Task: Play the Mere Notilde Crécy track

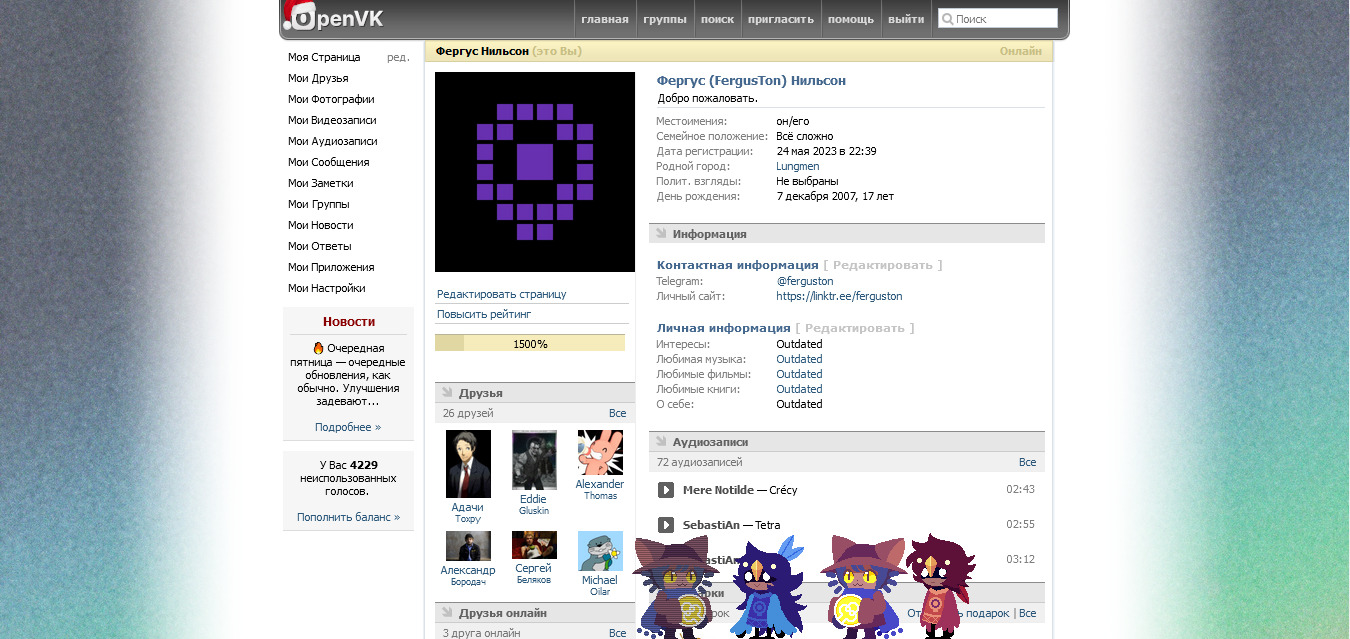Action: coord(666,490)
